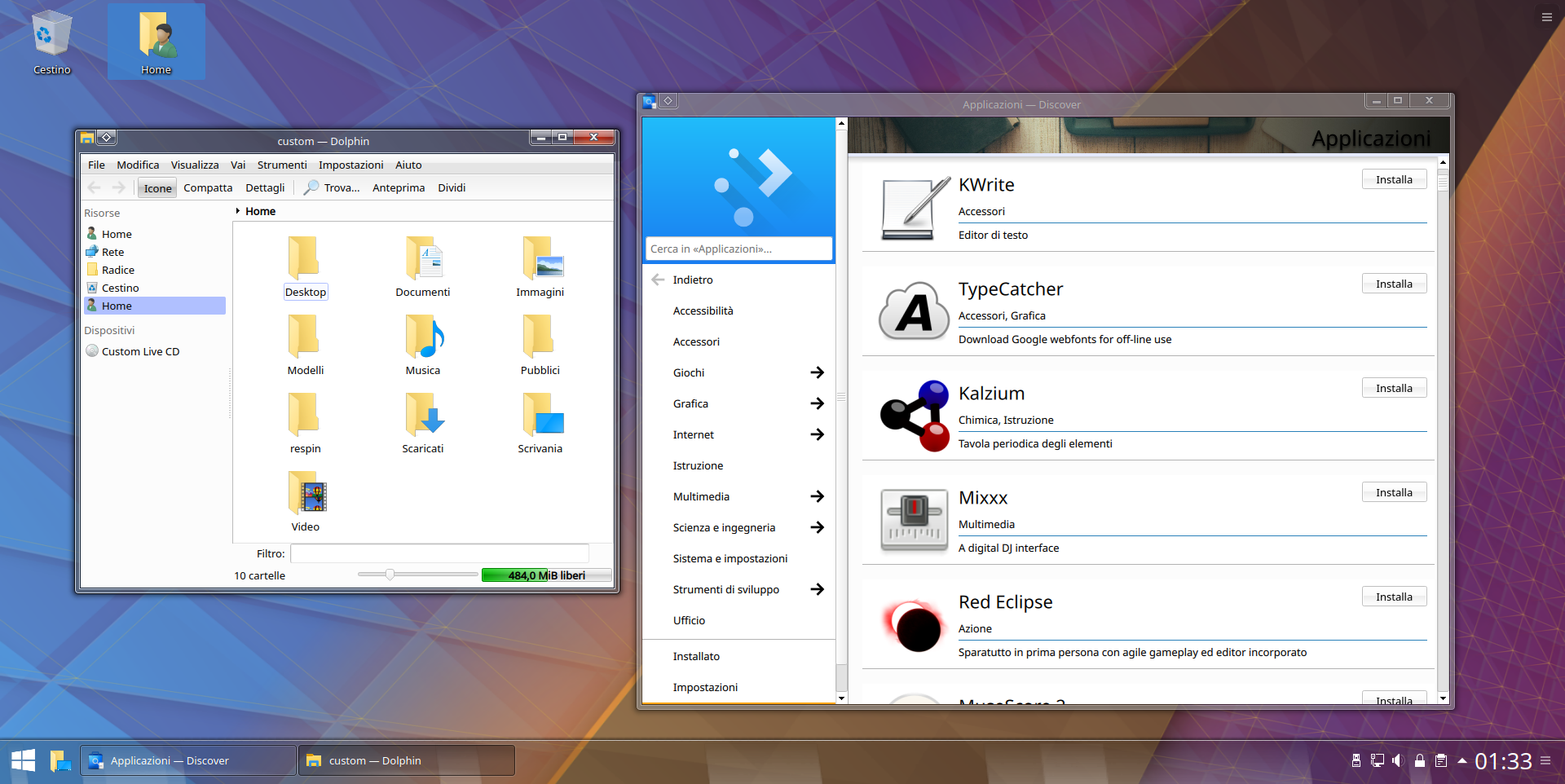Install Red Eclipse with its Installa button

(1394, 597)
